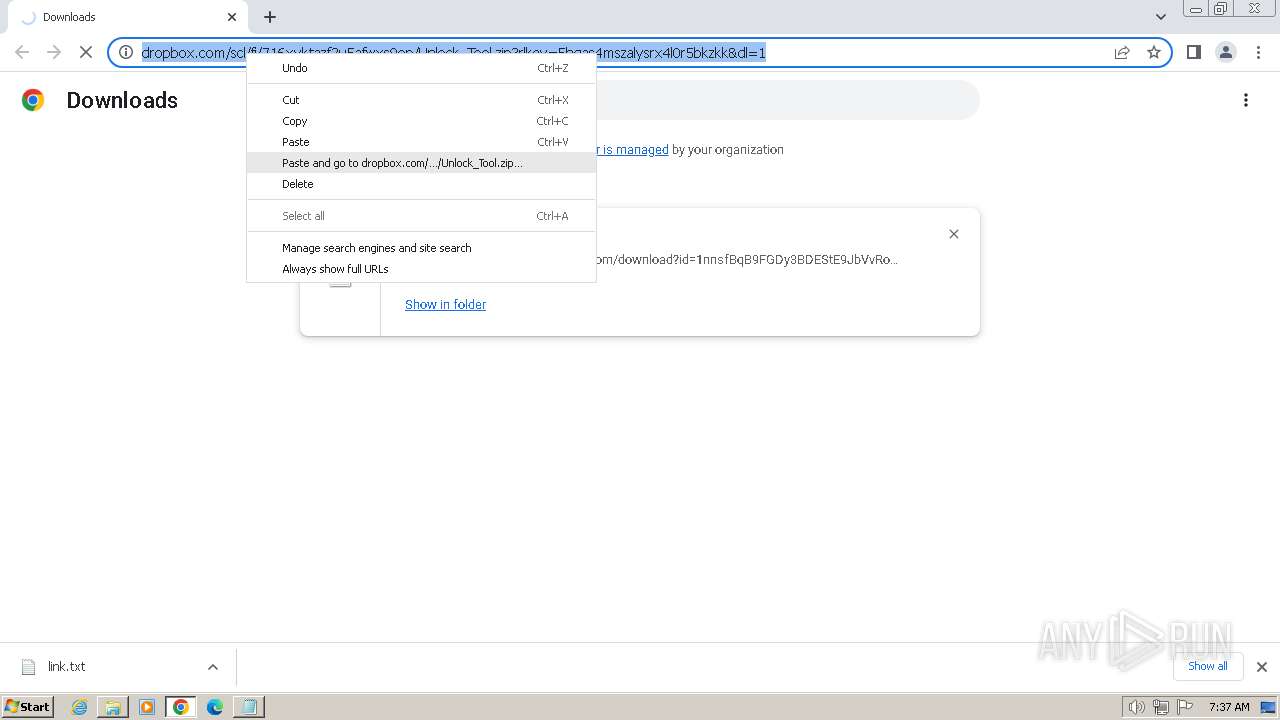This screenshot has width=1280, height=720.
Task: Open link.txt from the download shelf
Action: coord(67,667)
